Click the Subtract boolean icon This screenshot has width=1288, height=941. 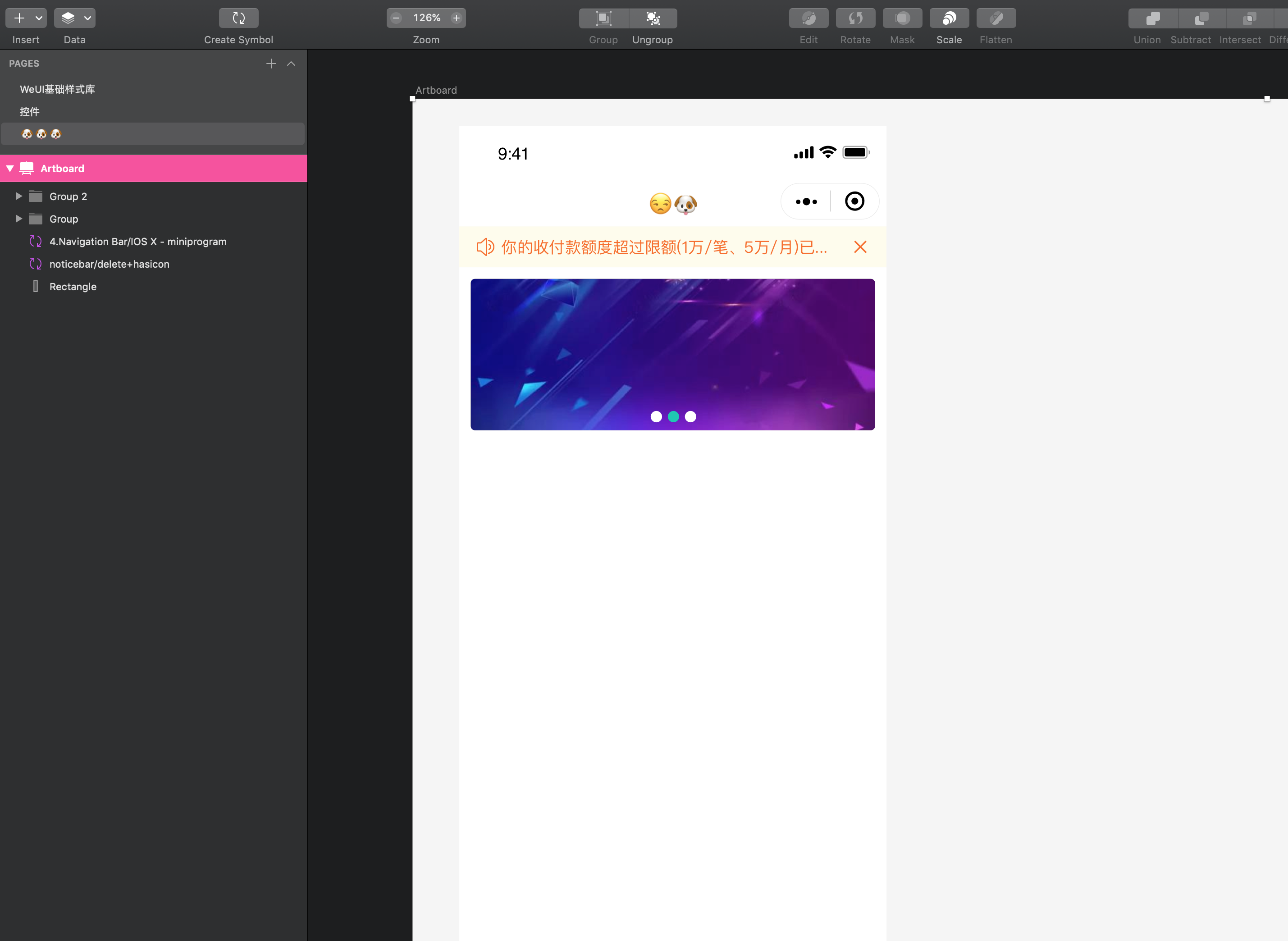point(1201,18)
